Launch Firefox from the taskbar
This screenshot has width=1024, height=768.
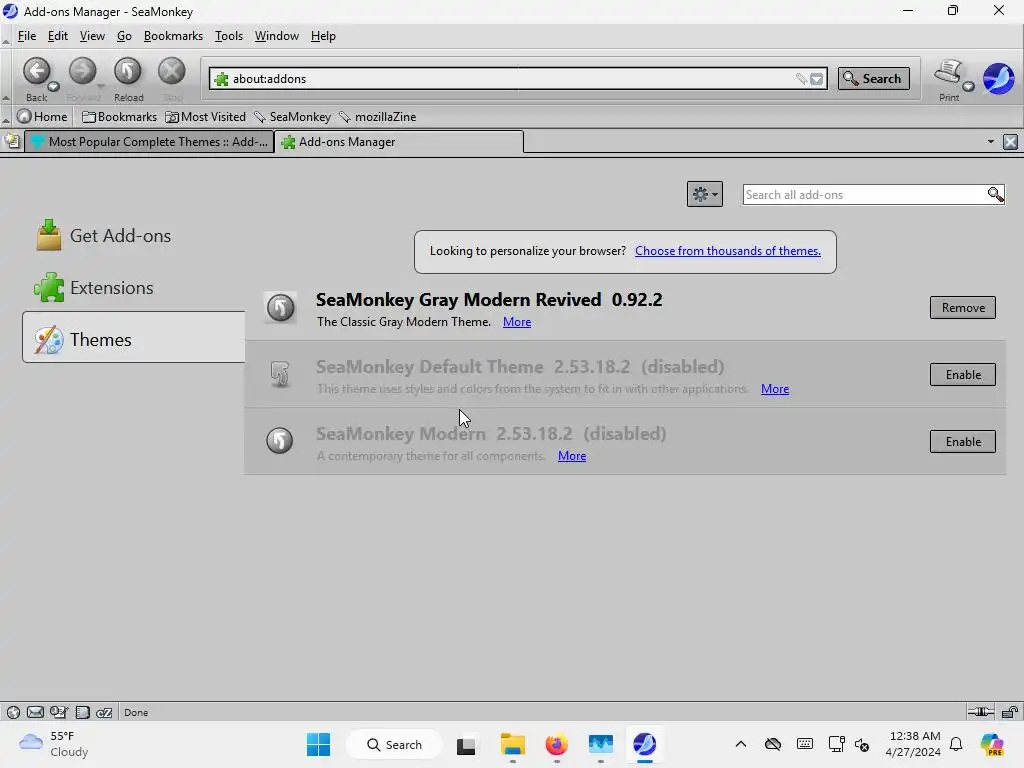(x=556, y=744)
